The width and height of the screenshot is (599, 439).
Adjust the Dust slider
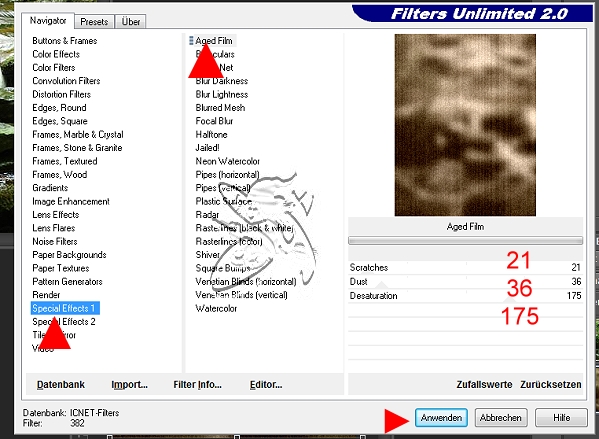pos(465,282)
